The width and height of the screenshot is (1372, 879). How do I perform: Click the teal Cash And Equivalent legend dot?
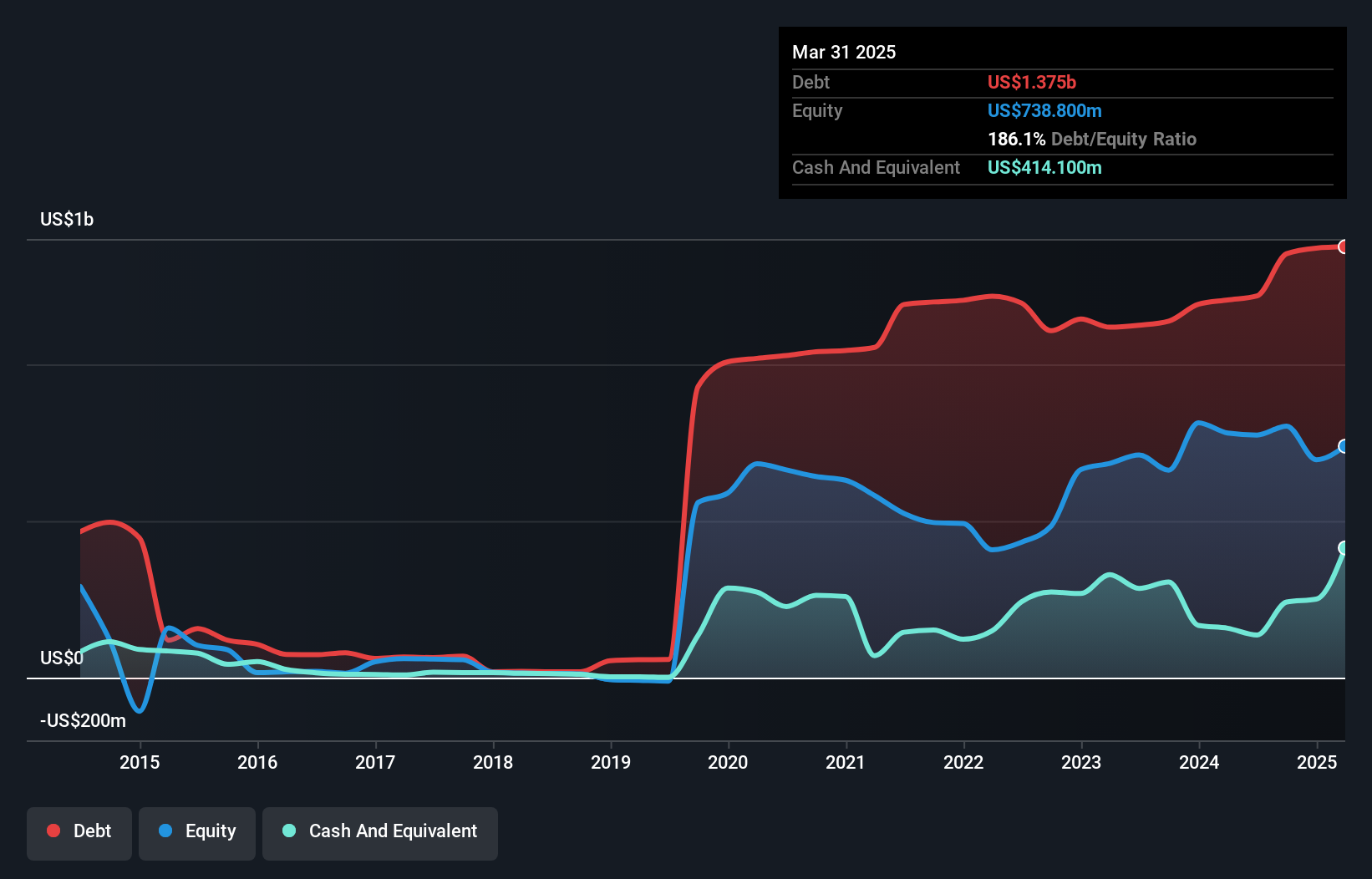point(289,831)
